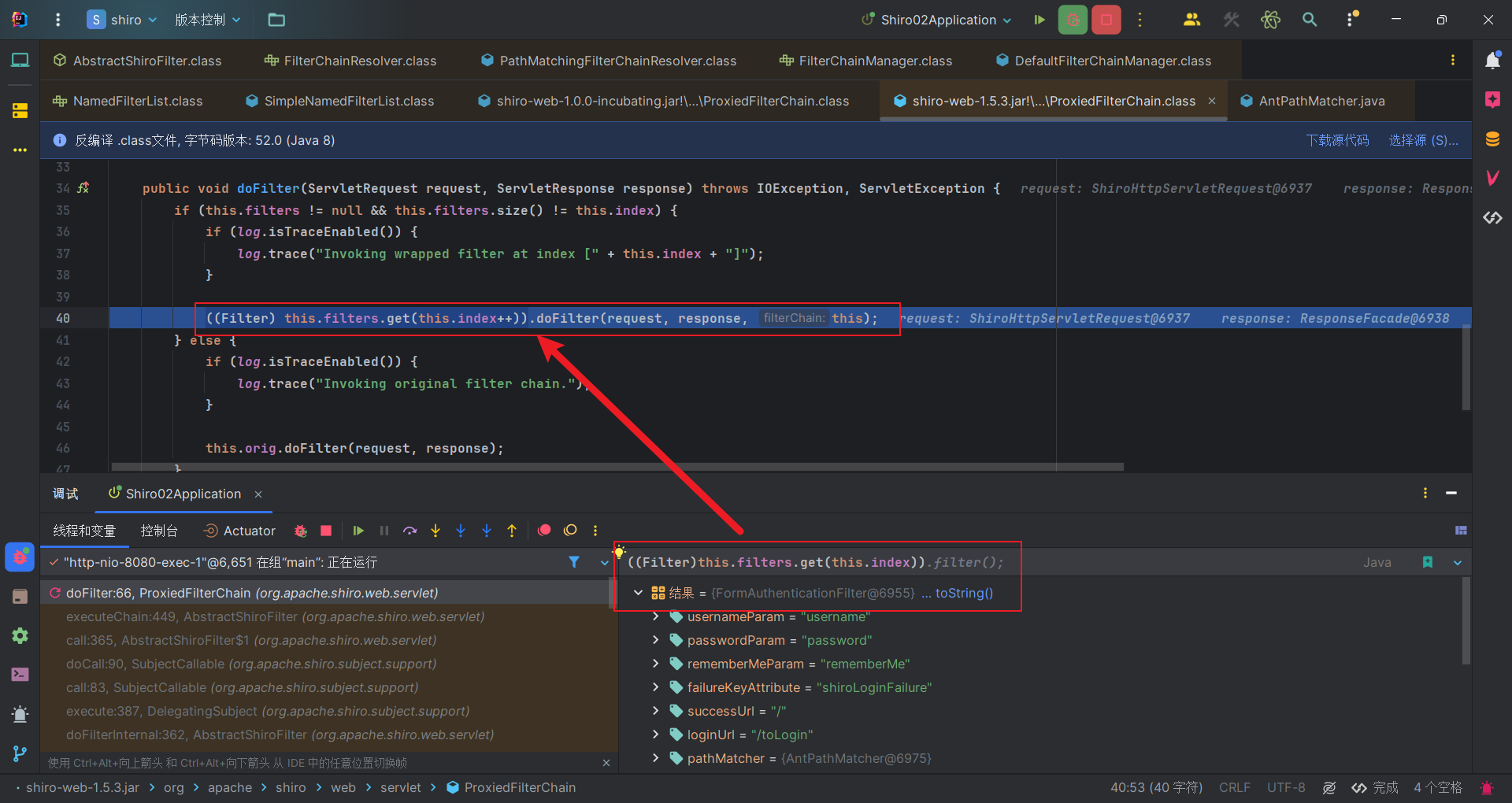Open the project folder icon in title bar

276,20
